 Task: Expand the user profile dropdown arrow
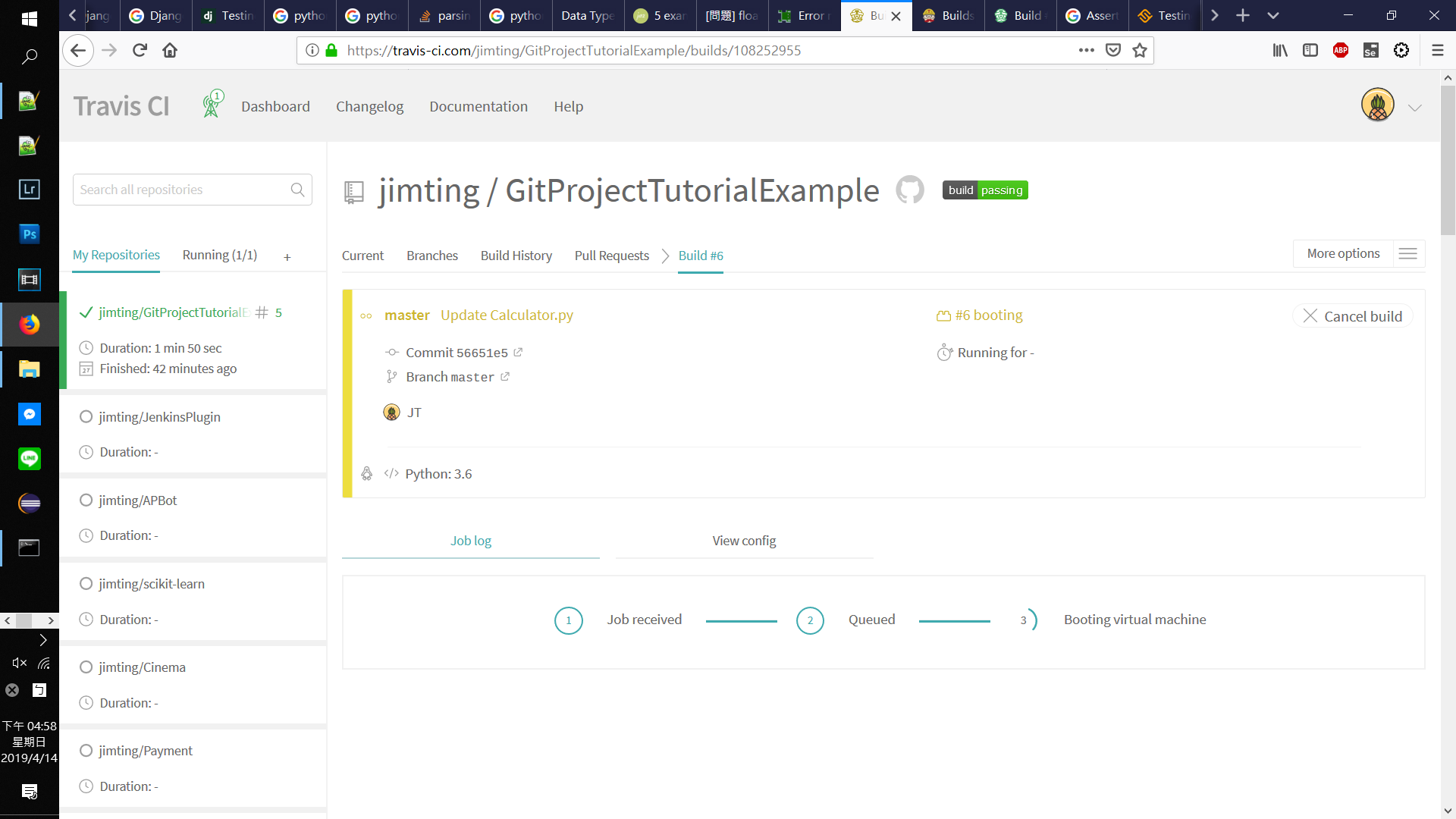tap(1414, 108)
